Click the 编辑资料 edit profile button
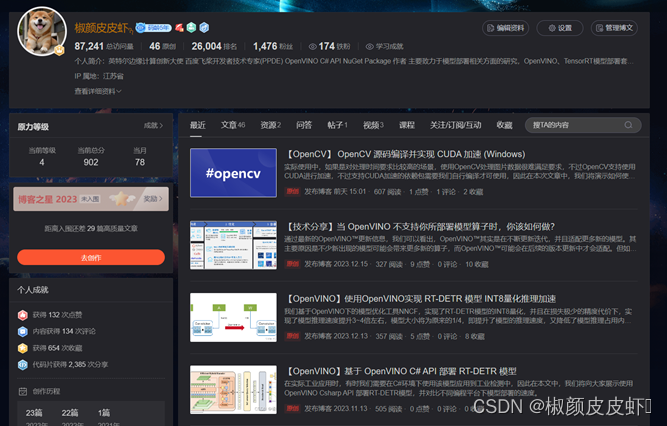The image size is (667, 426). (505, 28)
